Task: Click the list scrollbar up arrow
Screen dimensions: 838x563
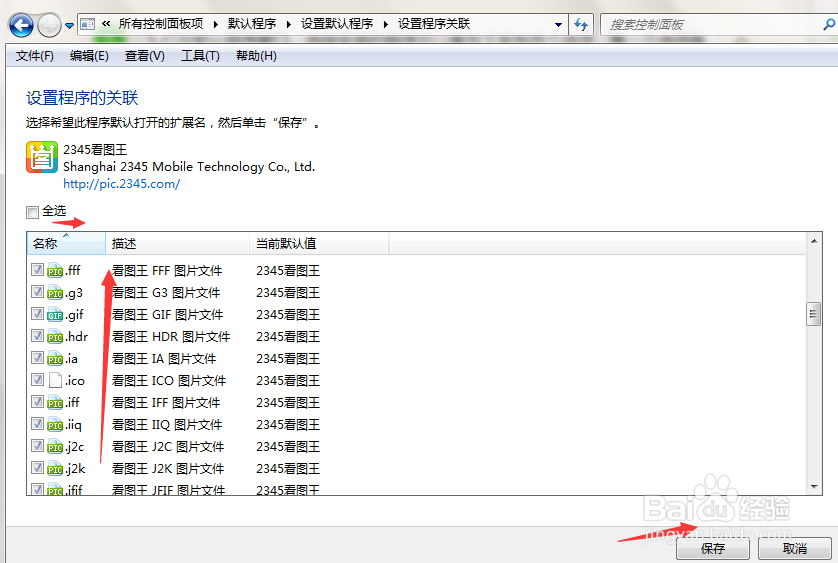Action: pyautogui.click(x=814, y=241)
